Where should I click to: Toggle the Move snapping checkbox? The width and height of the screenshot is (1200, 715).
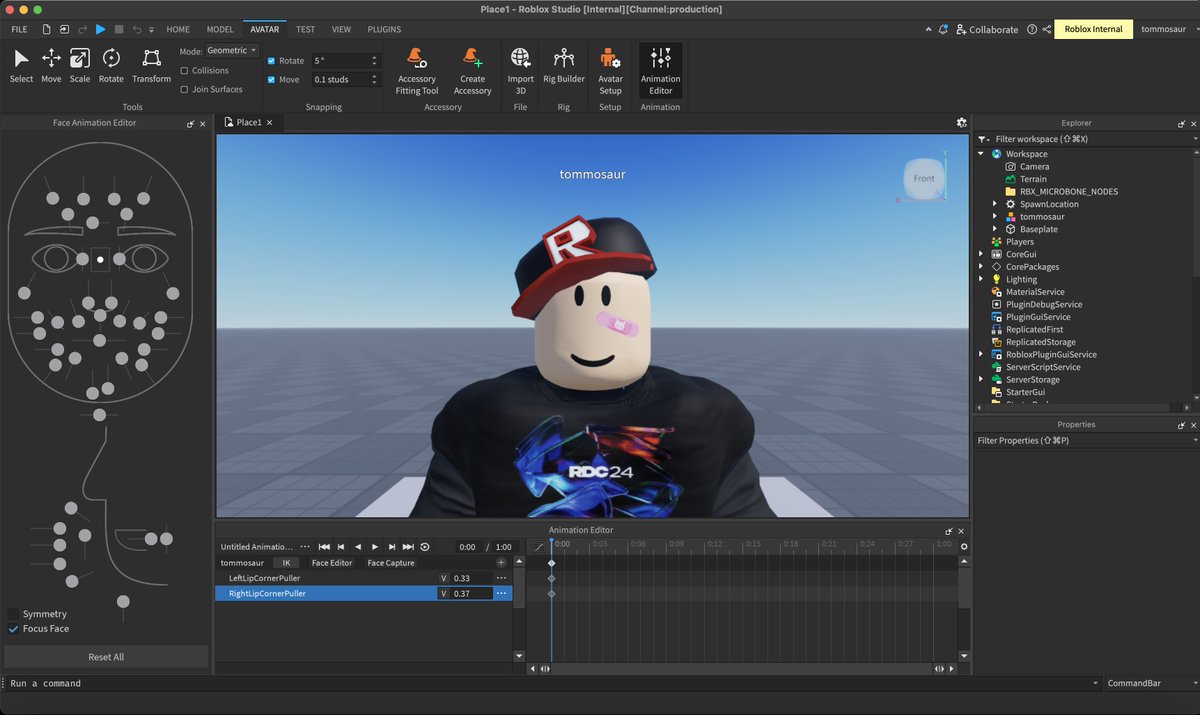[271, 79]
